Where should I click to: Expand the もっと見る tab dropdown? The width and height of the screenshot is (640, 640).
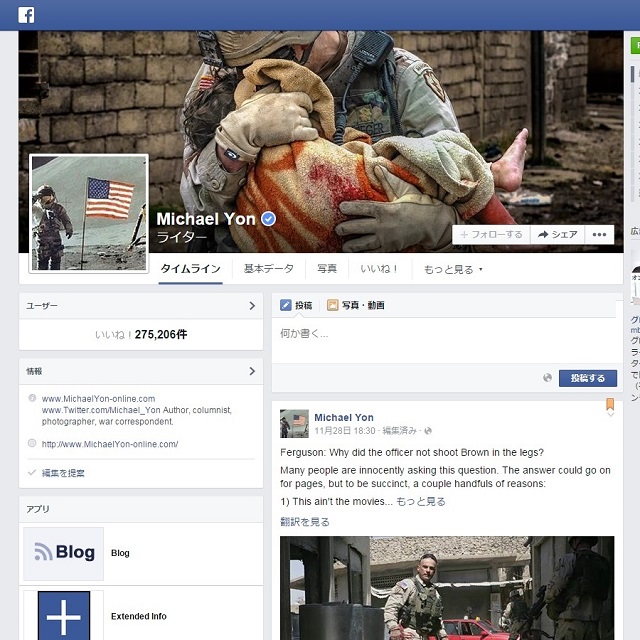coord(452,269)
